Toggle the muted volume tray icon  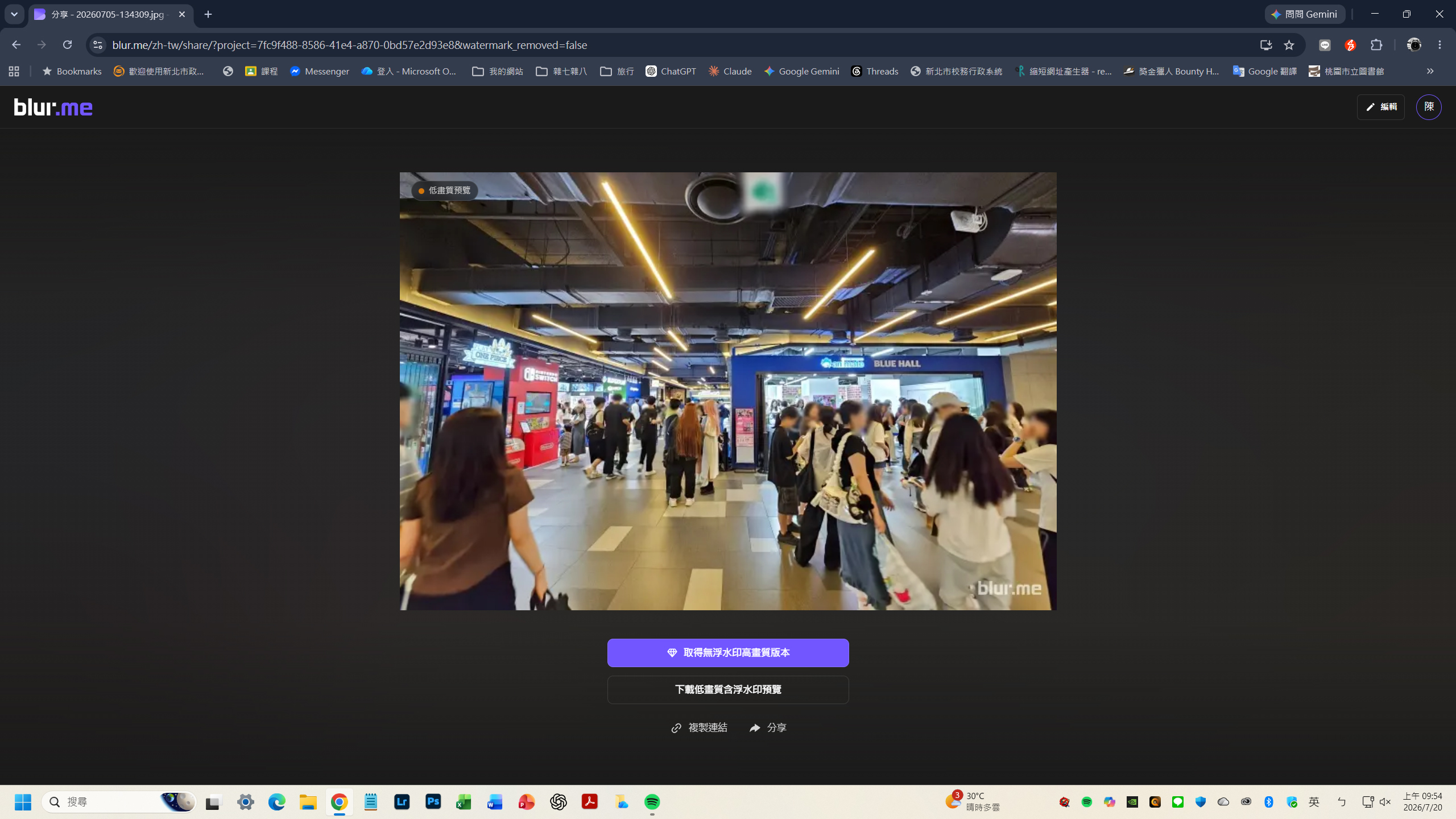click(x=1385, y=802)
